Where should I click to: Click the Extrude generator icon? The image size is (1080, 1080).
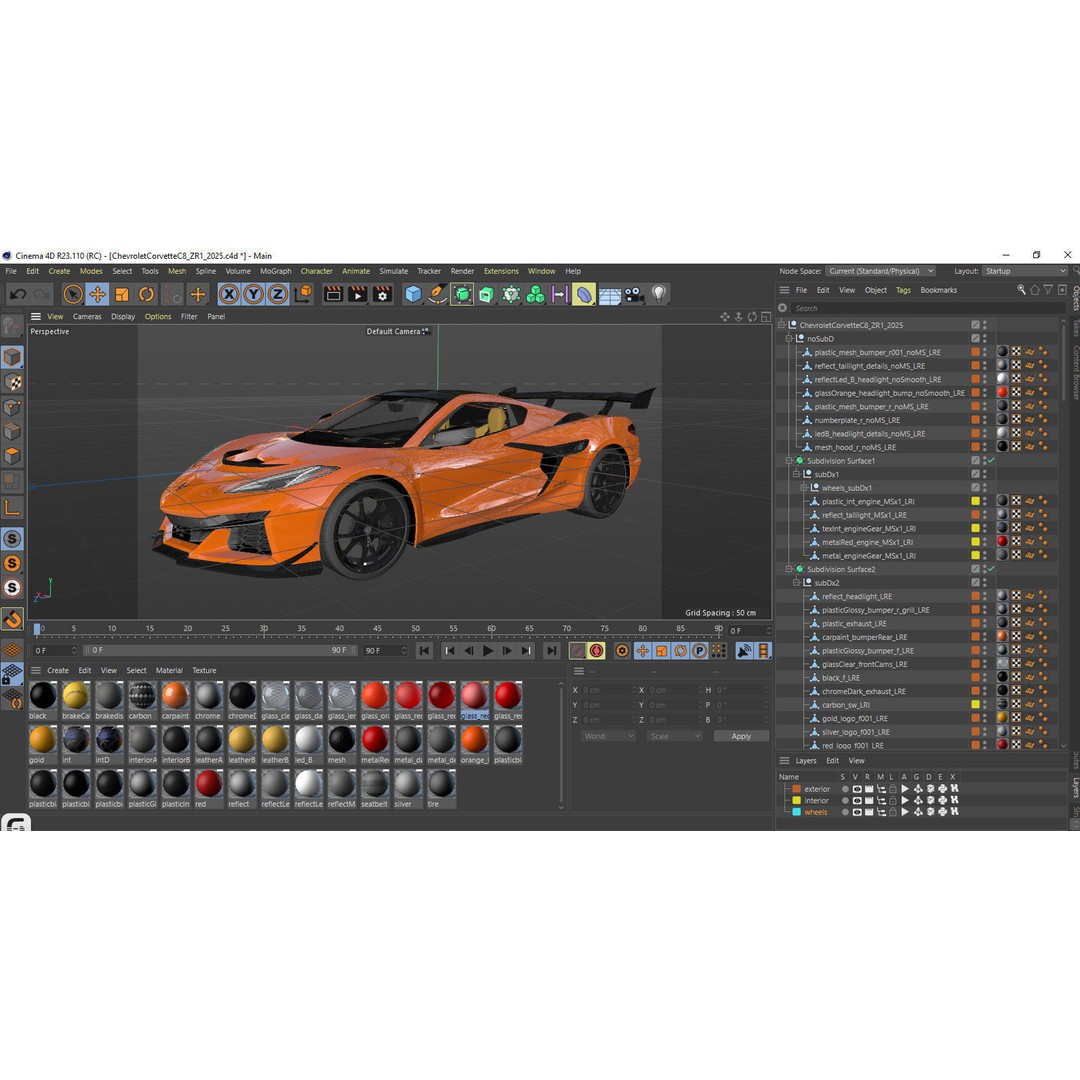click(x=486, y=295)
